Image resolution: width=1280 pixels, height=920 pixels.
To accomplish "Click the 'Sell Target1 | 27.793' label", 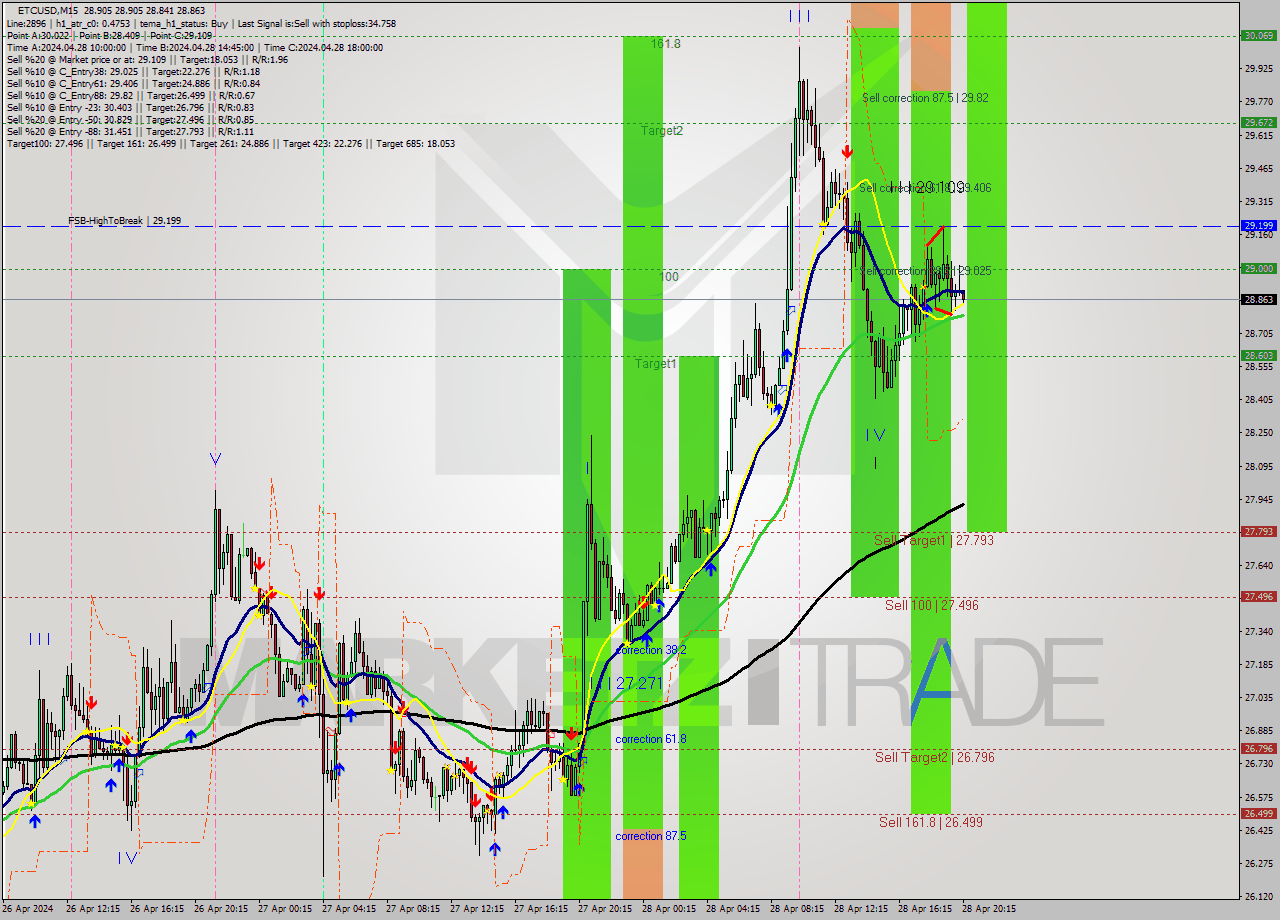I will click(934, 540).
